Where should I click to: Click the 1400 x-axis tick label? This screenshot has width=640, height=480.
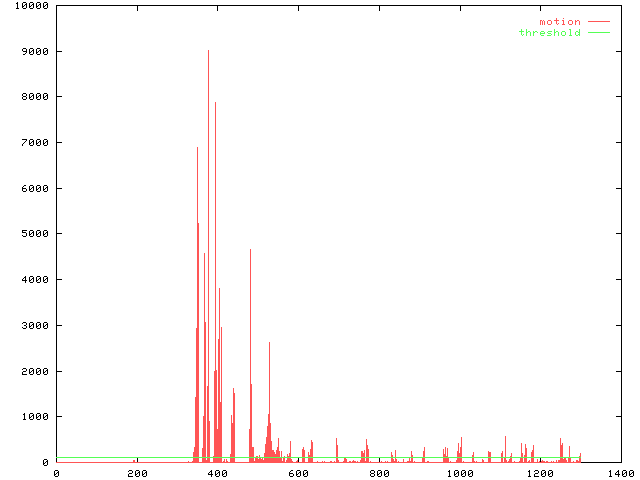click(621, 473)
